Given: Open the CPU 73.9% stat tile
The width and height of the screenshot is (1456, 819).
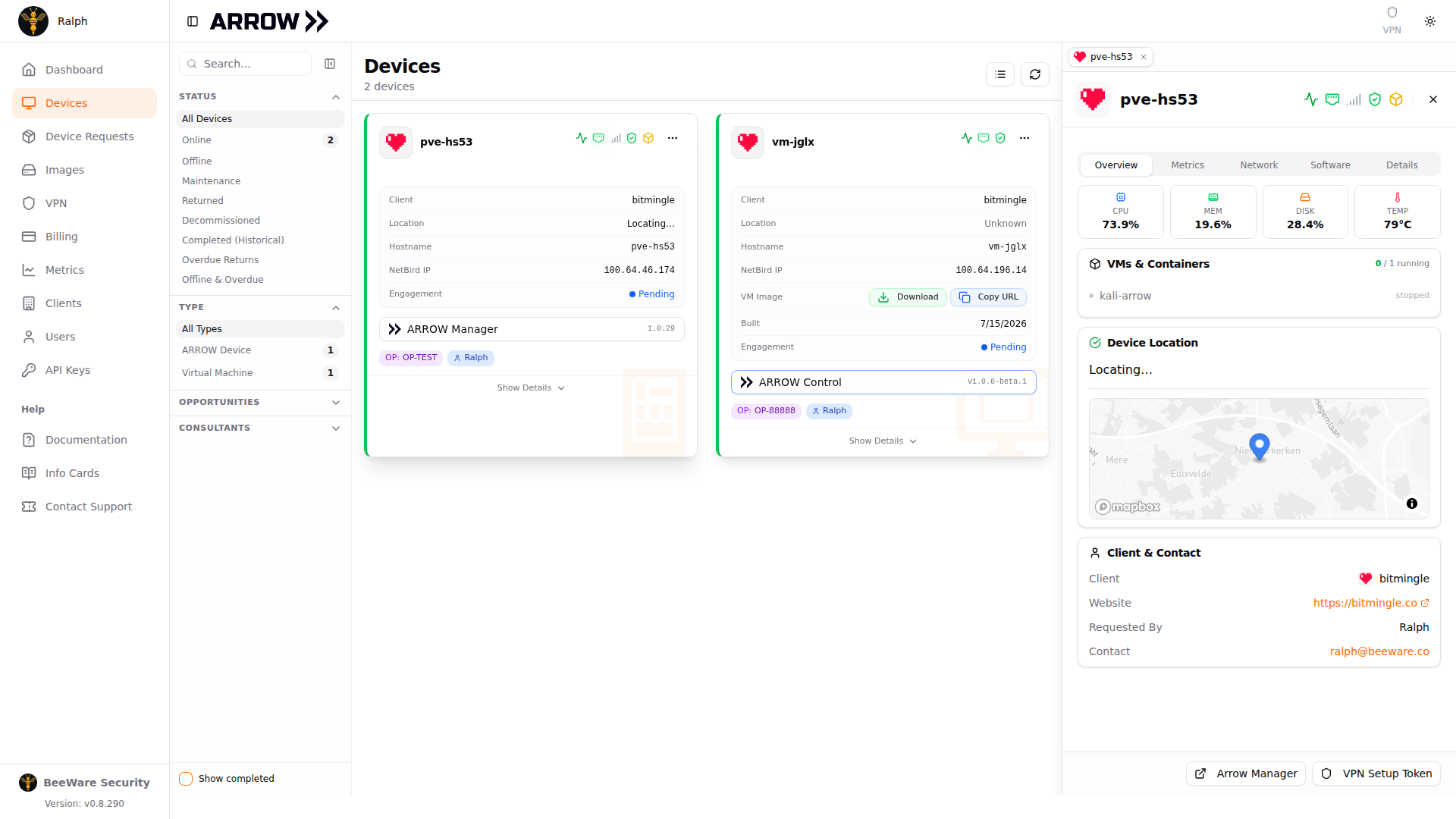Looking at the screenshot, I should [1121, 212].
